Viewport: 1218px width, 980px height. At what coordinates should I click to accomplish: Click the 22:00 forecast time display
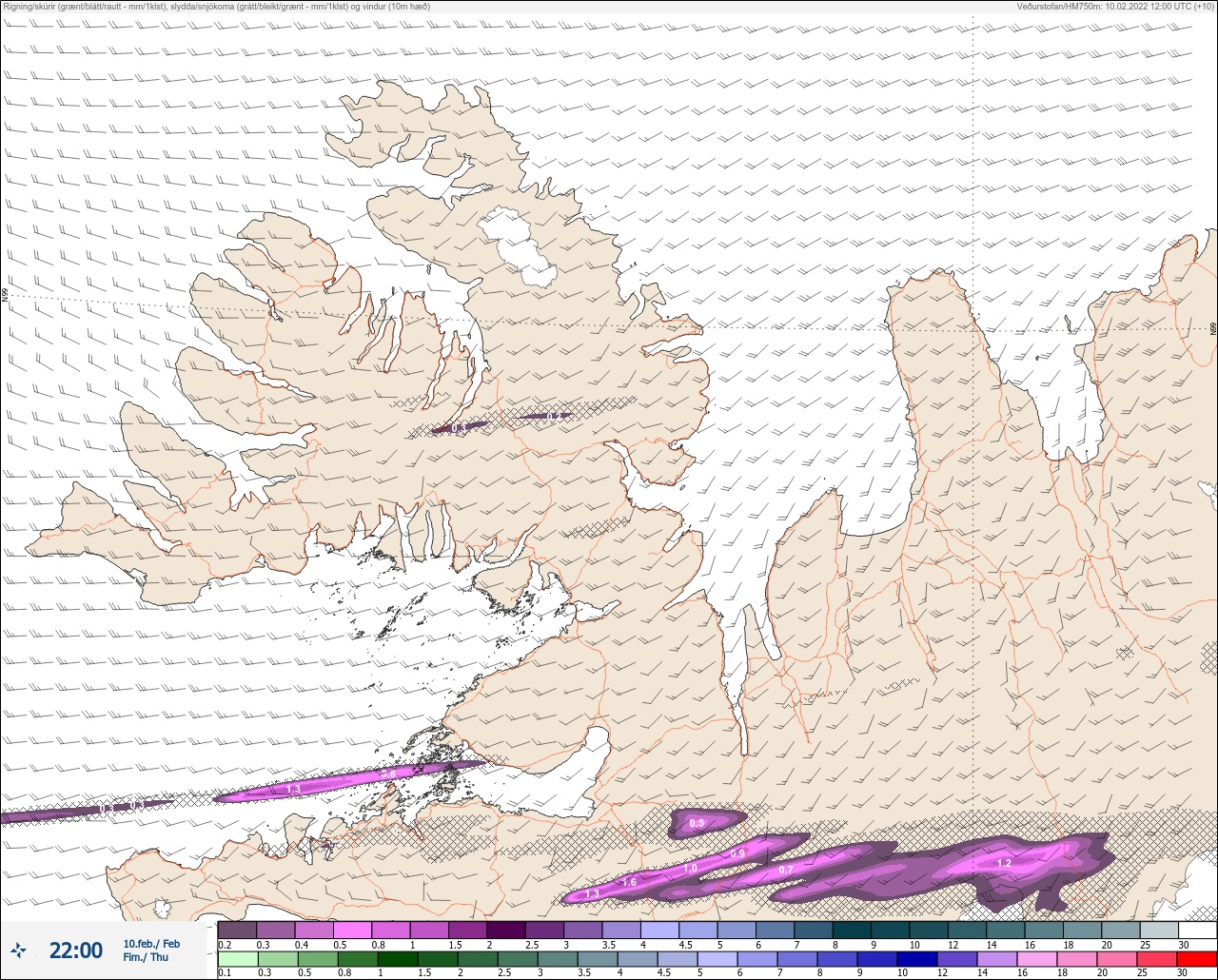click(x=76, y=950)
